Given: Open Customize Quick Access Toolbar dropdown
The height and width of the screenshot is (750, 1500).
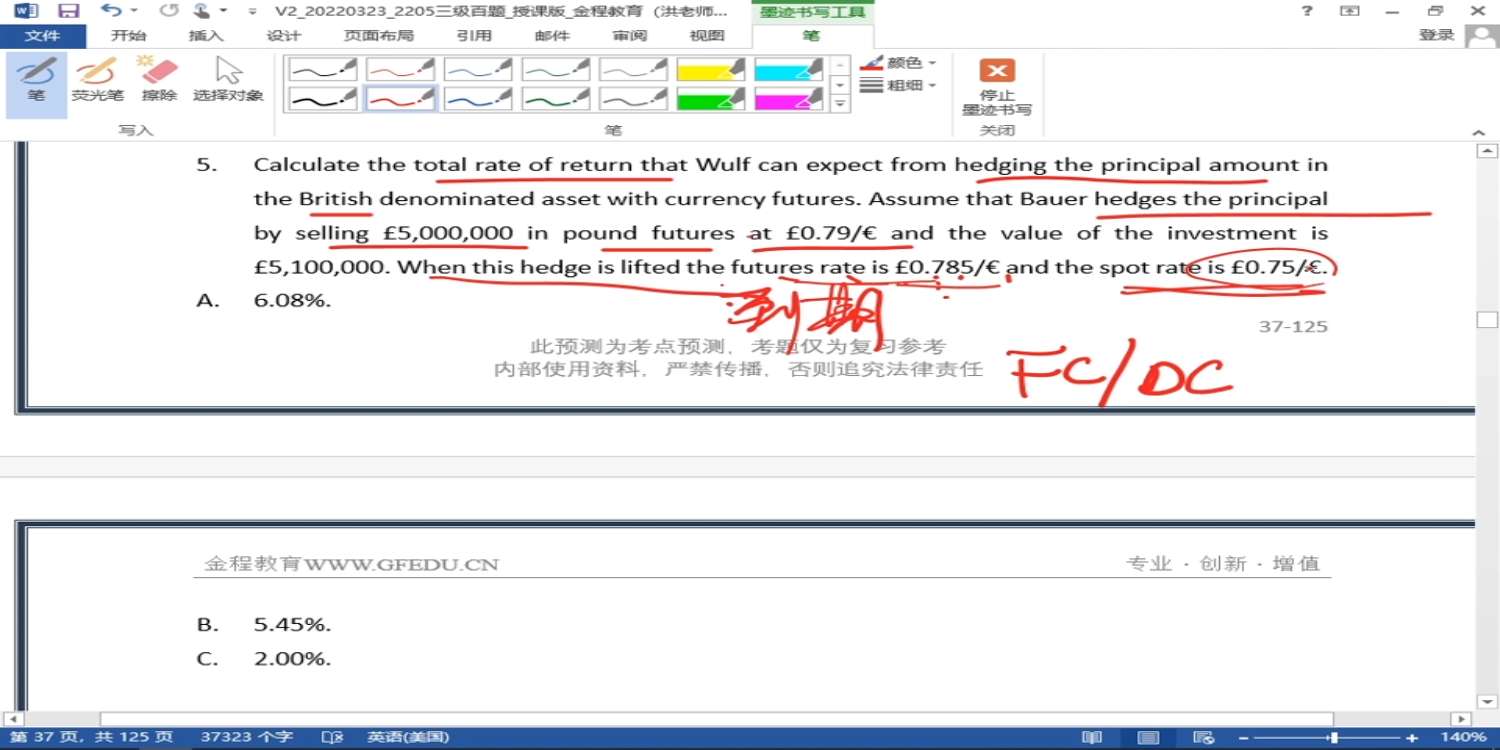Looking at the screenshot, I should (x=252, y=12).
